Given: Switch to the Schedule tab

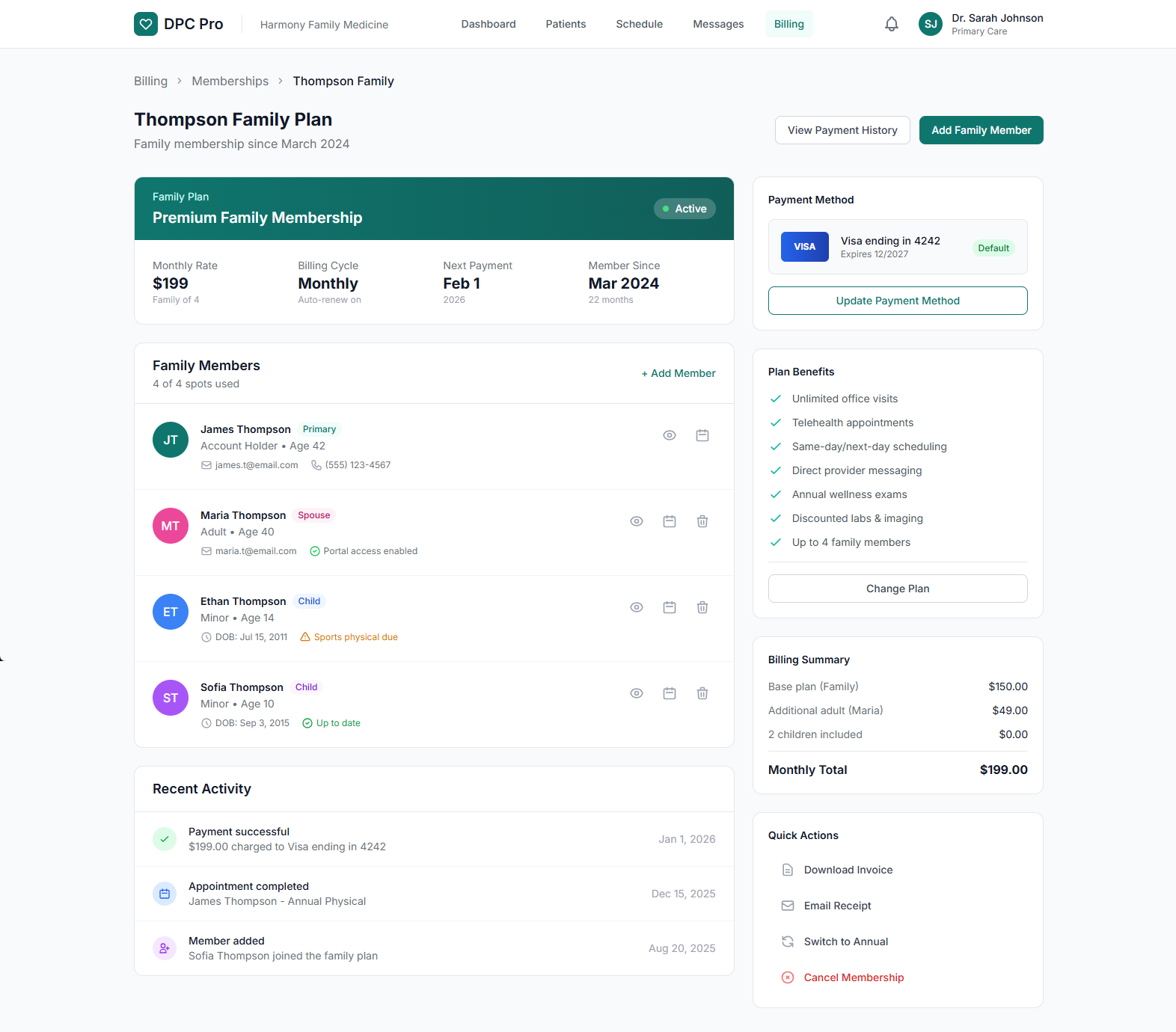Looking at the screenshot, I should pyautogui.click(x=639, y=24).
